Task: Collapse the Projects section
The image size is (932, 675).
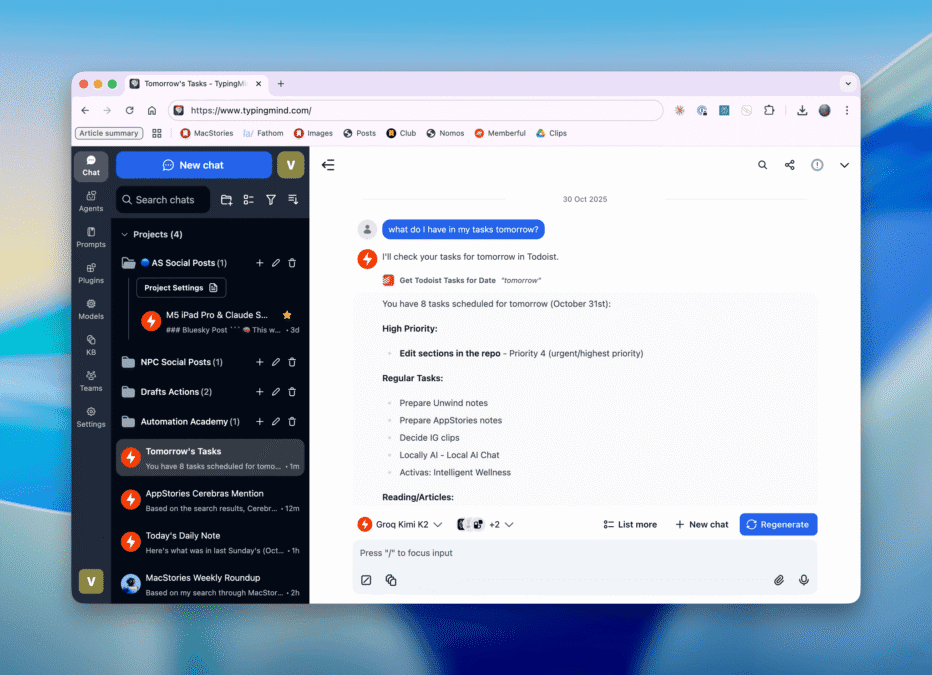Action: click(124, 235)
